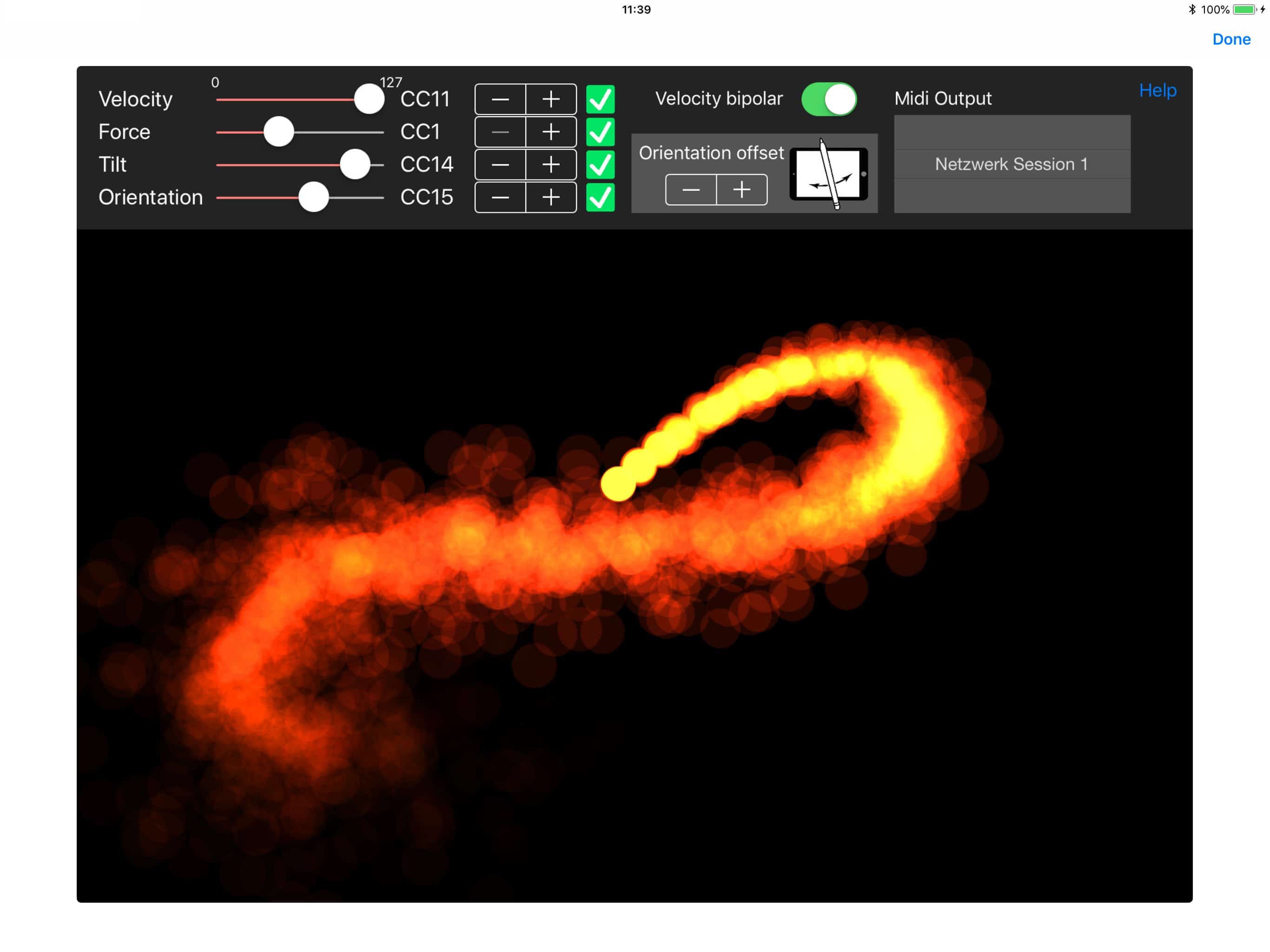Tap plus on the Tilt CC stepper
This screenshot has width=1270, height=952.
(550, 165)
